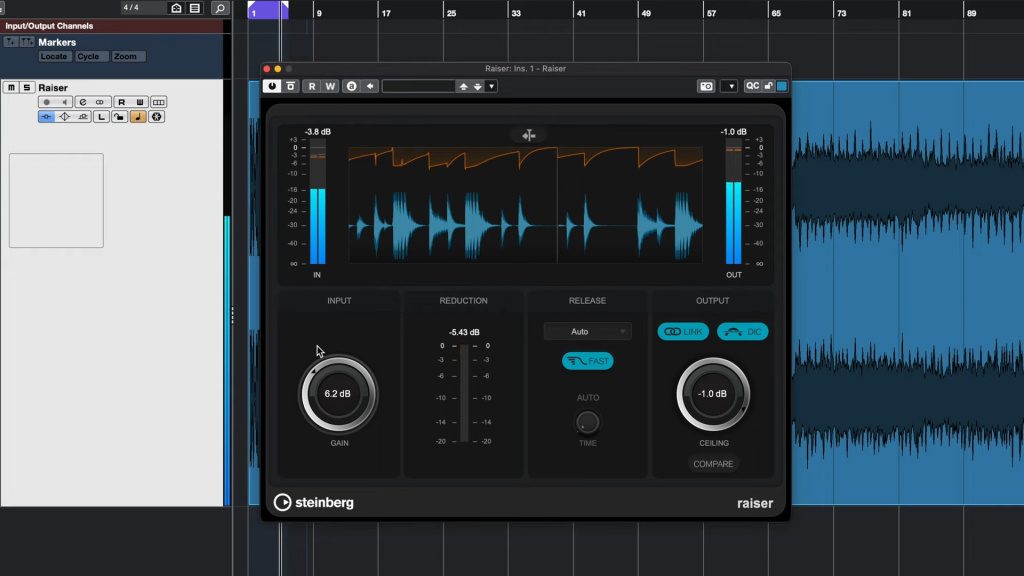Screen dimensions: 1024x576
Task: Open the Release mode Auto dropdown
Action: (587, 331)
